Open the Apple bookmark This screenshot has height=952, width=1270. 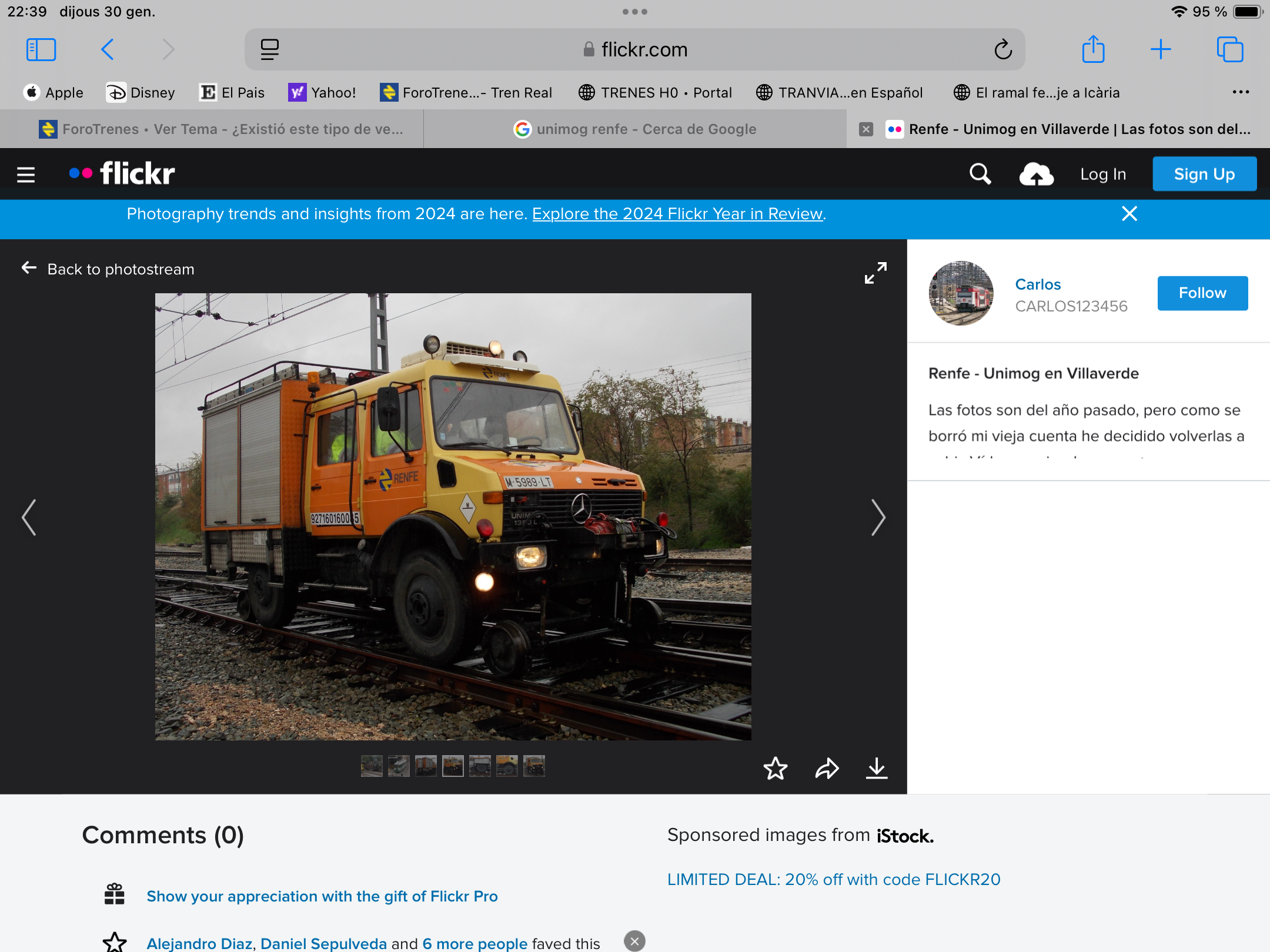tap(54, 93)
